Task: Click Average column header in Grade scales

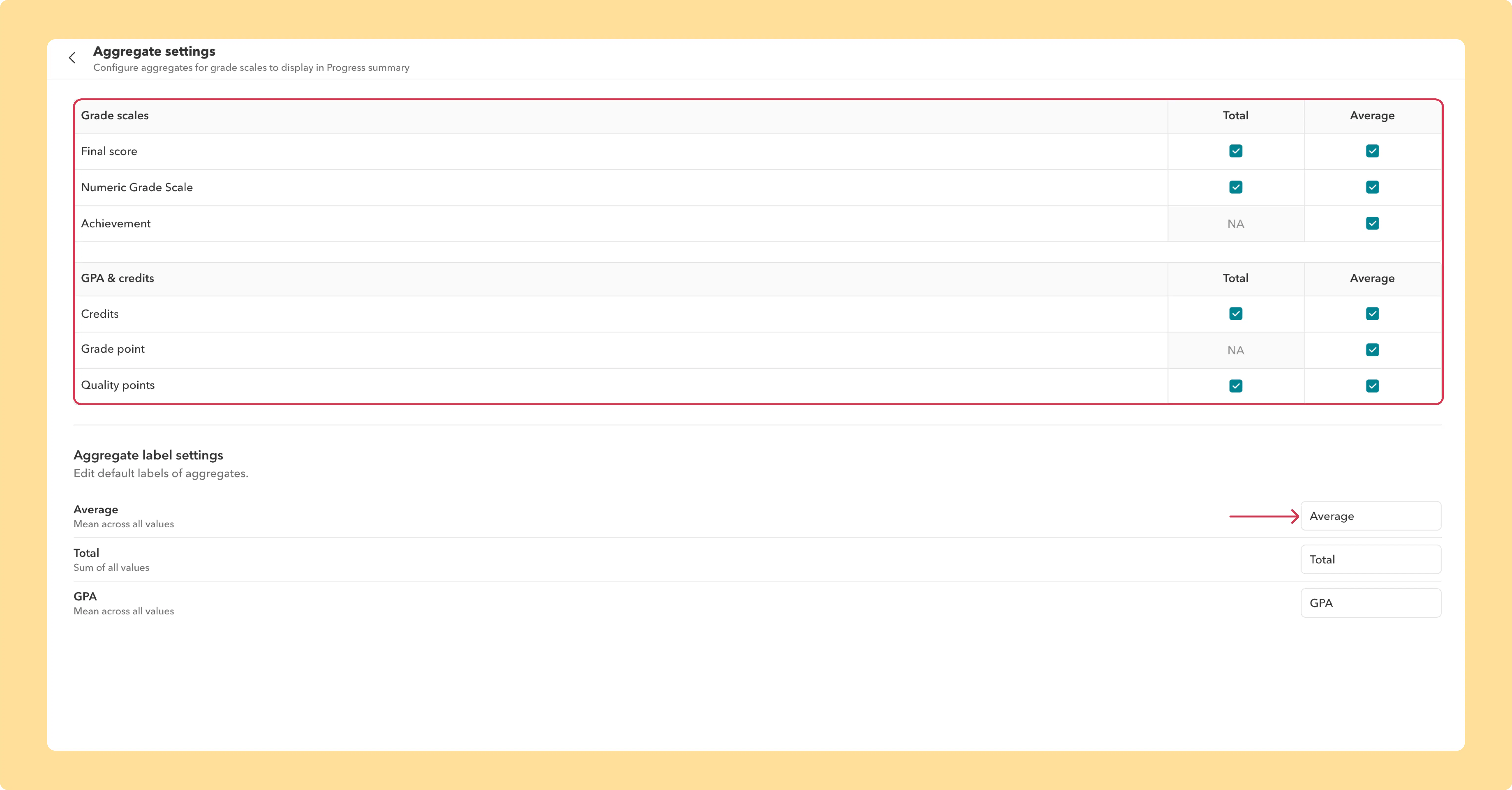Action: pyautogui.click(x=1372, y=116)
